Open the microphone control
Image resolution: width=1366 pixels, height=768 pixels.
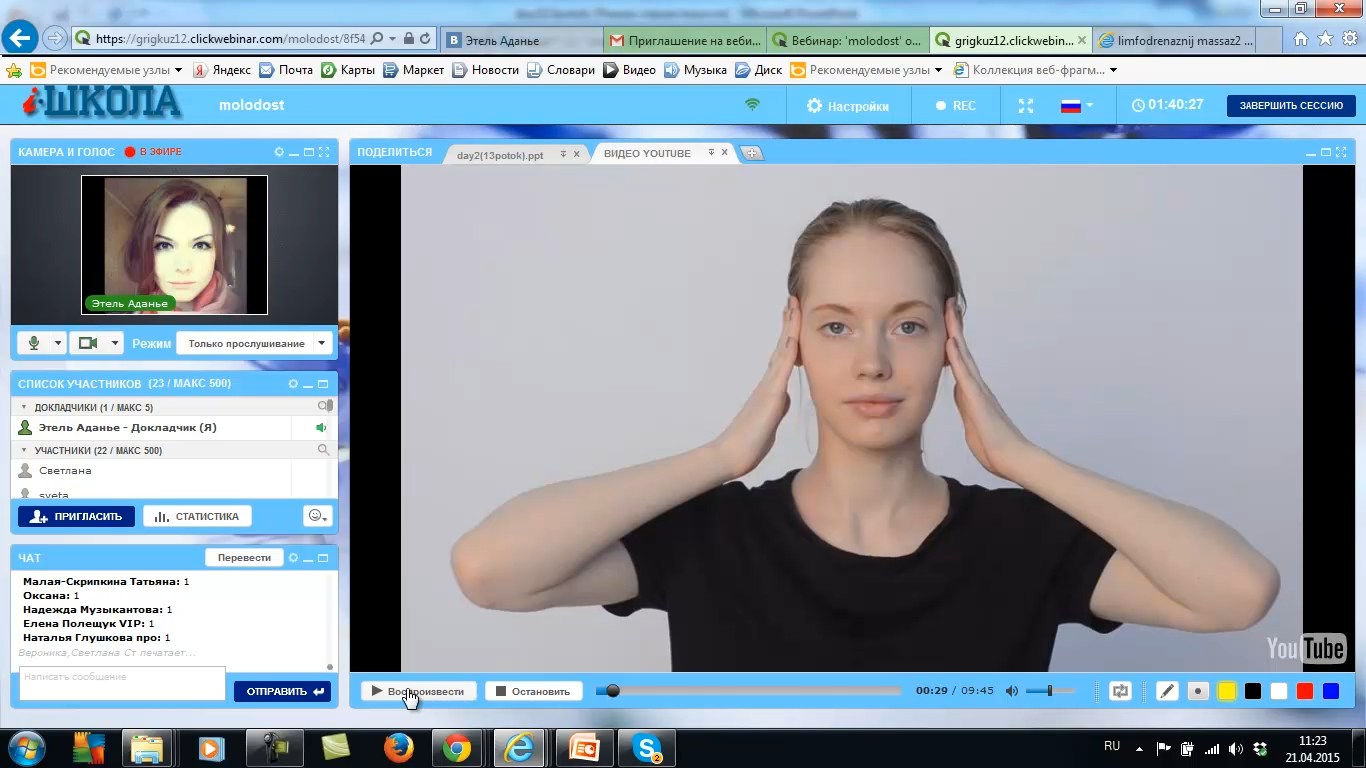pyautogui.click(x=34, y=343)
